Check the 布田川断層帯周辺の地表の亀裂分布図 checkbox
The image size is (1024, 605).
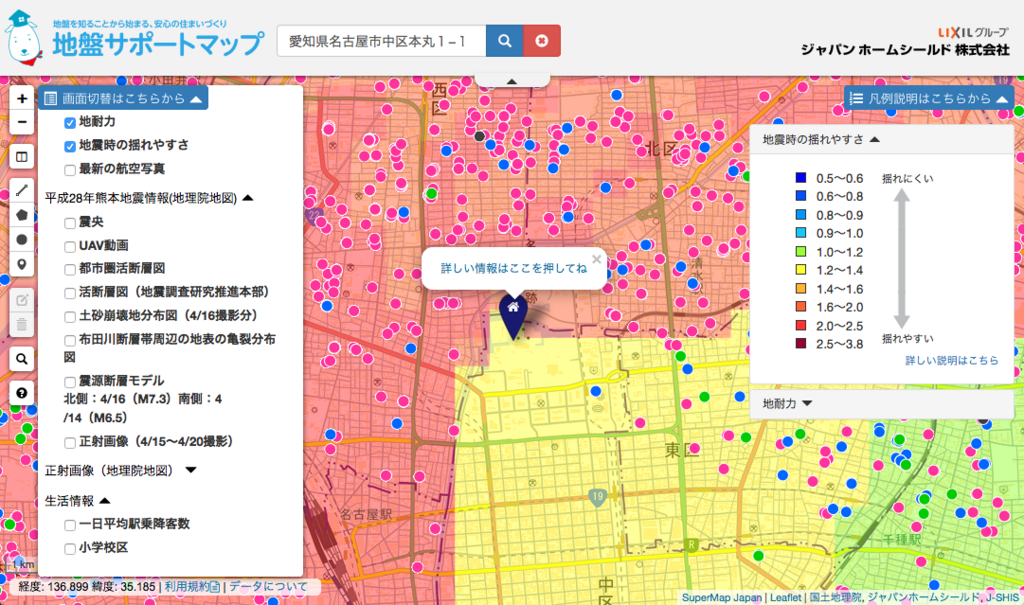70,340
